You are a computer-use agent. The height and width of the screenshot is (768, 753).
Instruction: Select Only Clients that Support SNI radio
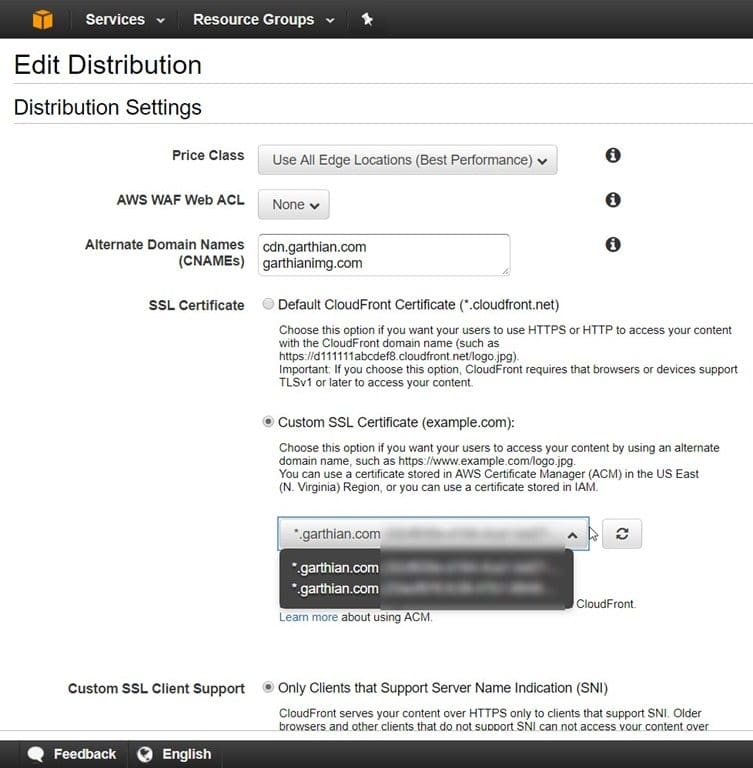268,687
